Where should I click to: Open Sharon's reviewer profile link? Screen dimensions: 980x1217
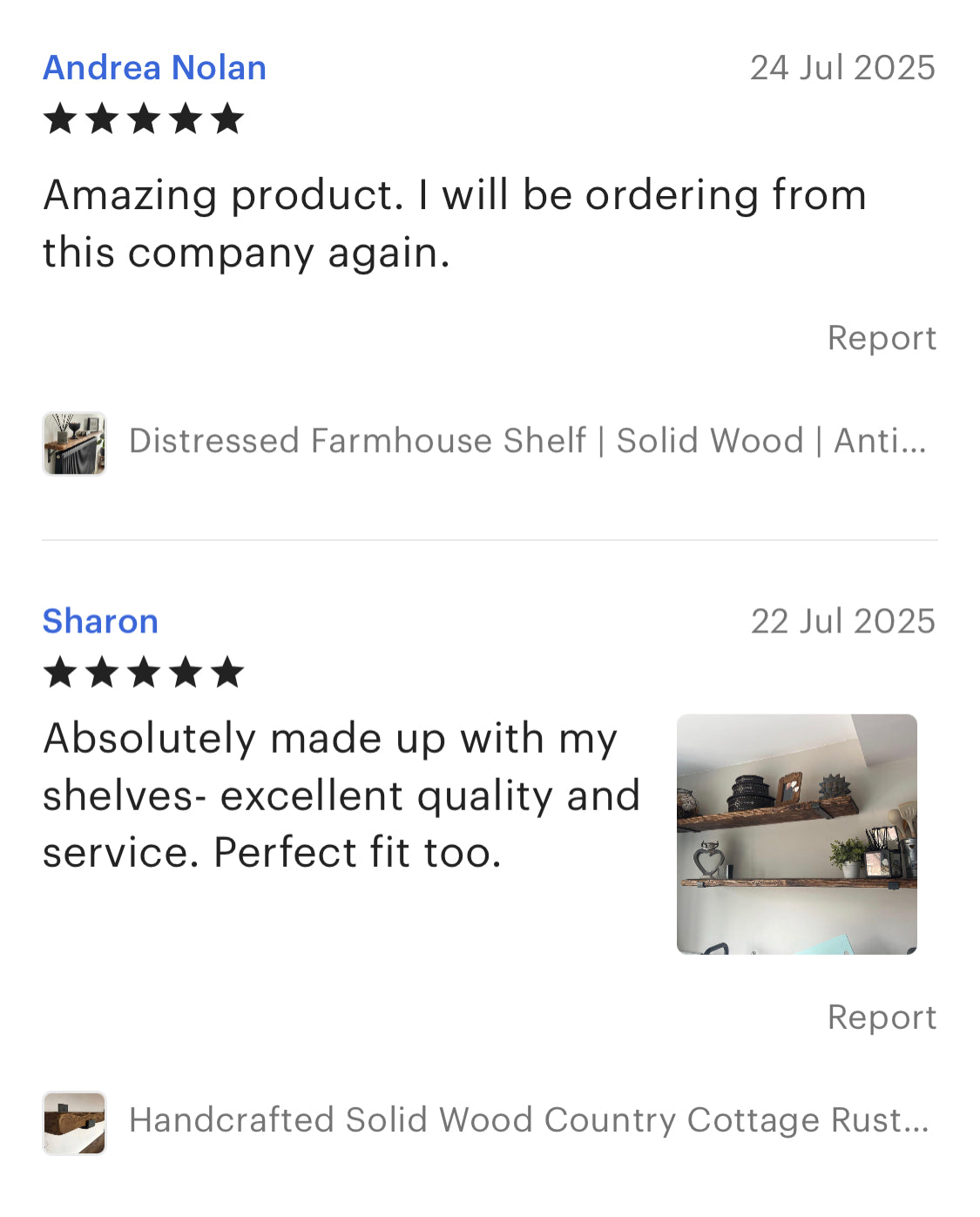(x=100, y=621)
